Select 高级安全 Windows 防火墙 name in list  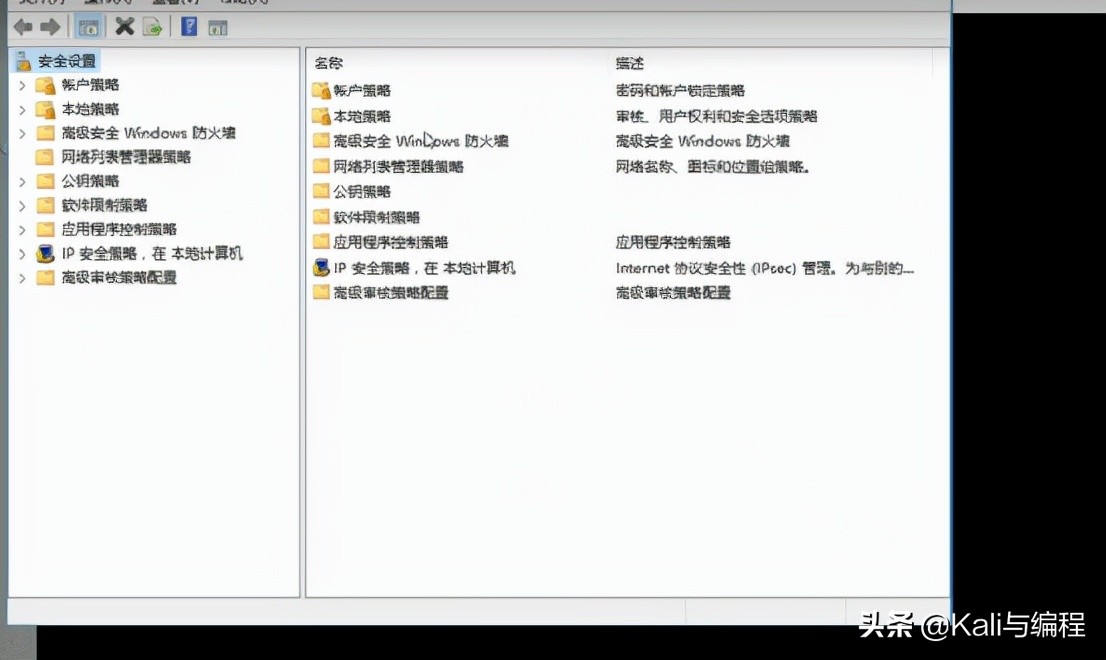[420, 141]
